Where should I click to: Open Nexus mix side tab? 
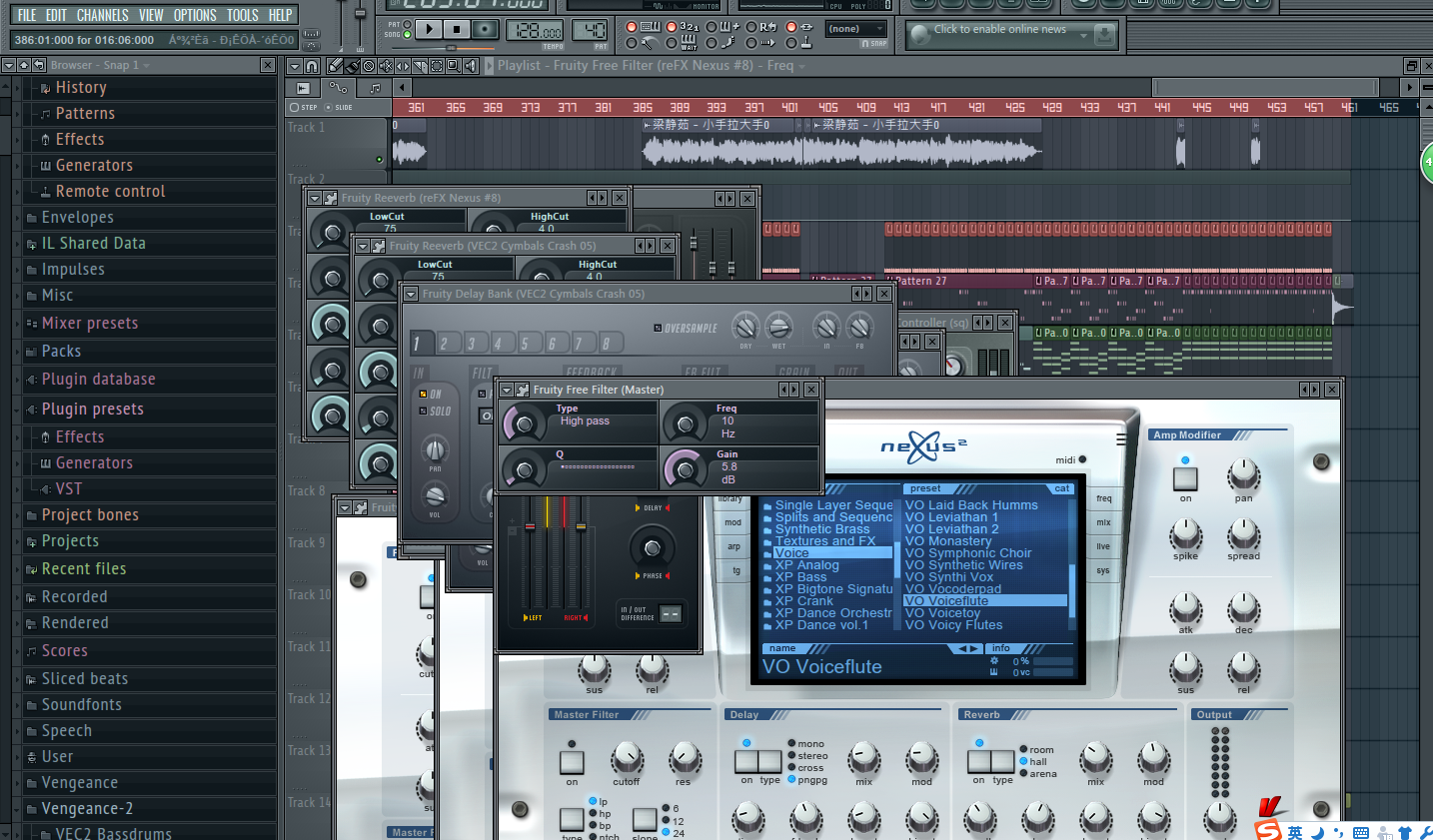(1103, 522)
